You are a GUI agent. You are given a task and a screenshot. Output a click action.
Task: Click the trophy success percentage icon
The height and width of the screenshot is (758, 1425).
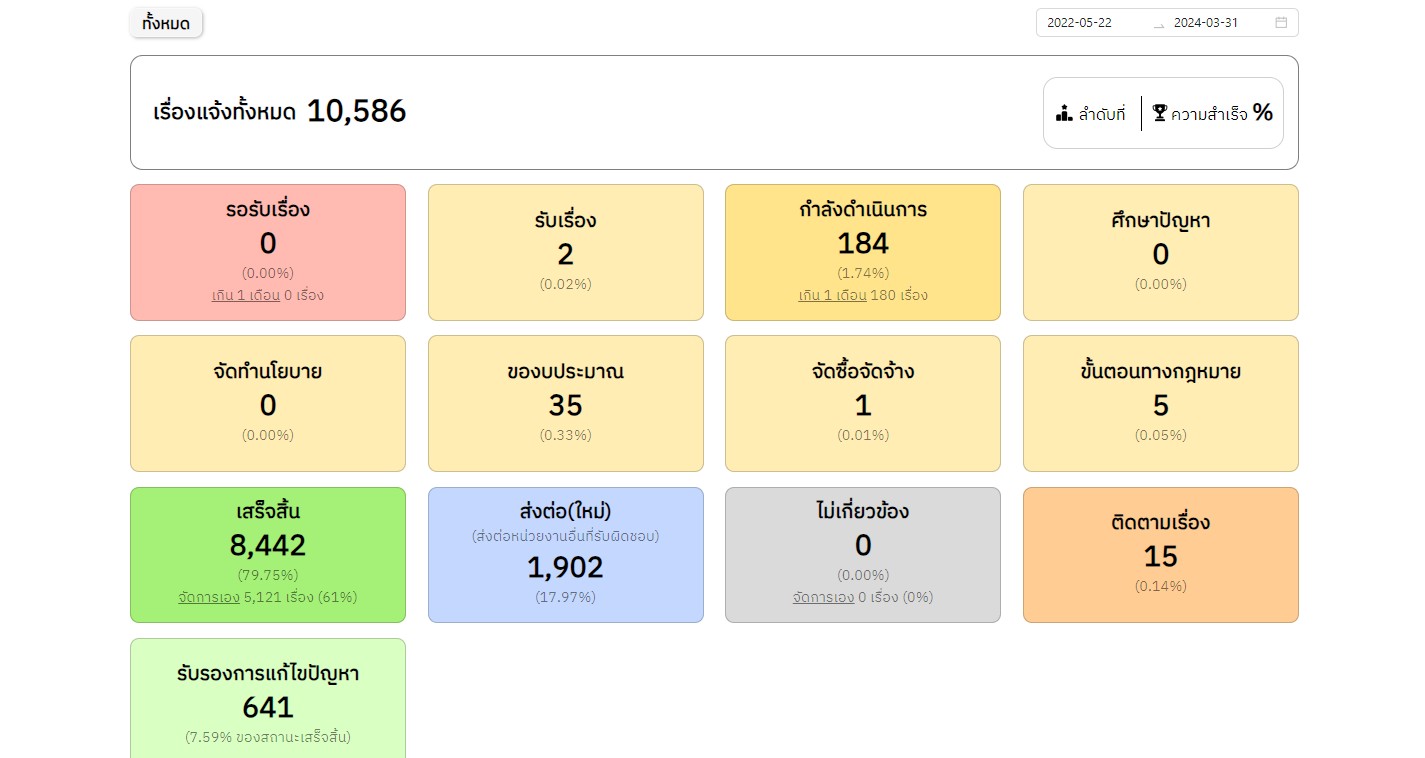pyautogui.click(x=1160, y=113)
